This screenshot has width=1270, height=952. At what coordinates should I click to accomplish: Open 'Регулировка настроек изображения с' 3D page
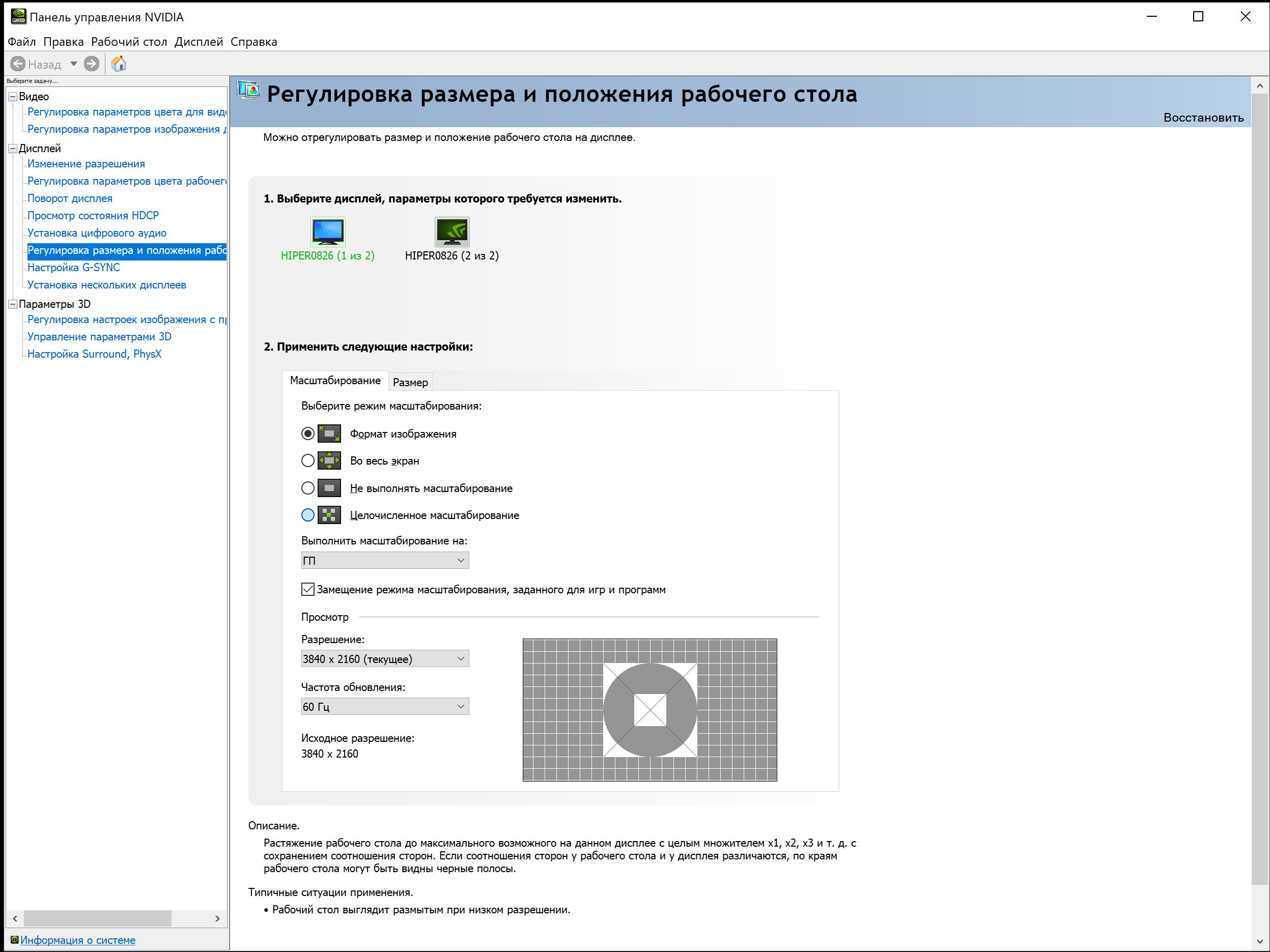pos(127,320)
